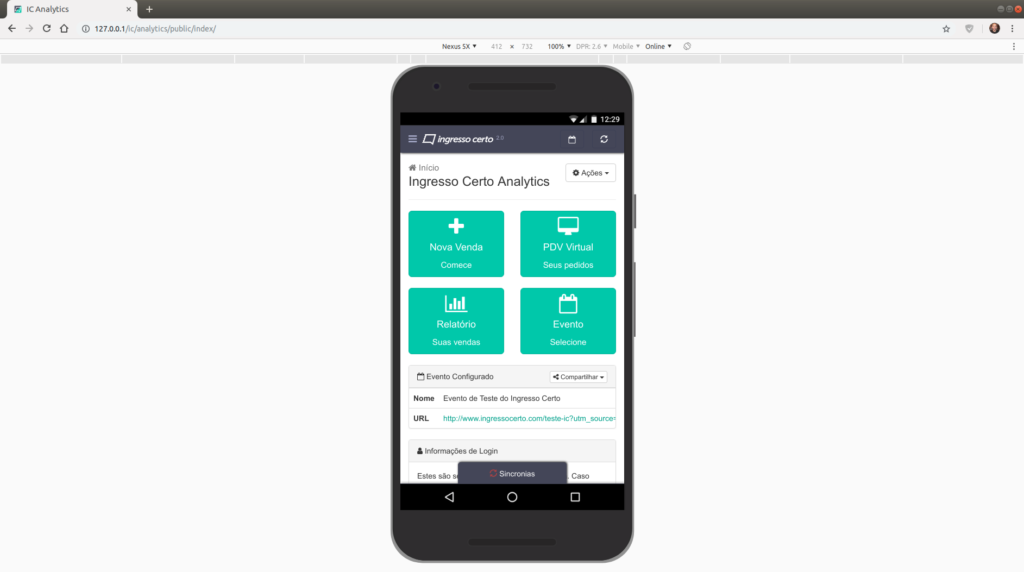Close the IC Analytics tab

coord(128,9)
